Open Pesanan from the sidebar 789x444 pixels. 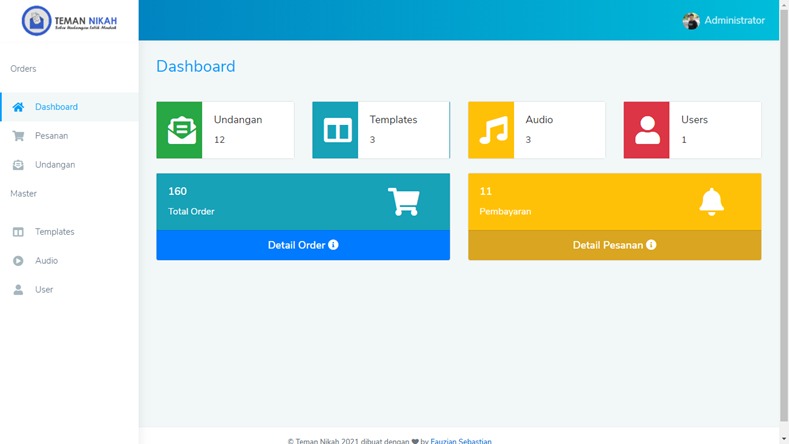51,136
